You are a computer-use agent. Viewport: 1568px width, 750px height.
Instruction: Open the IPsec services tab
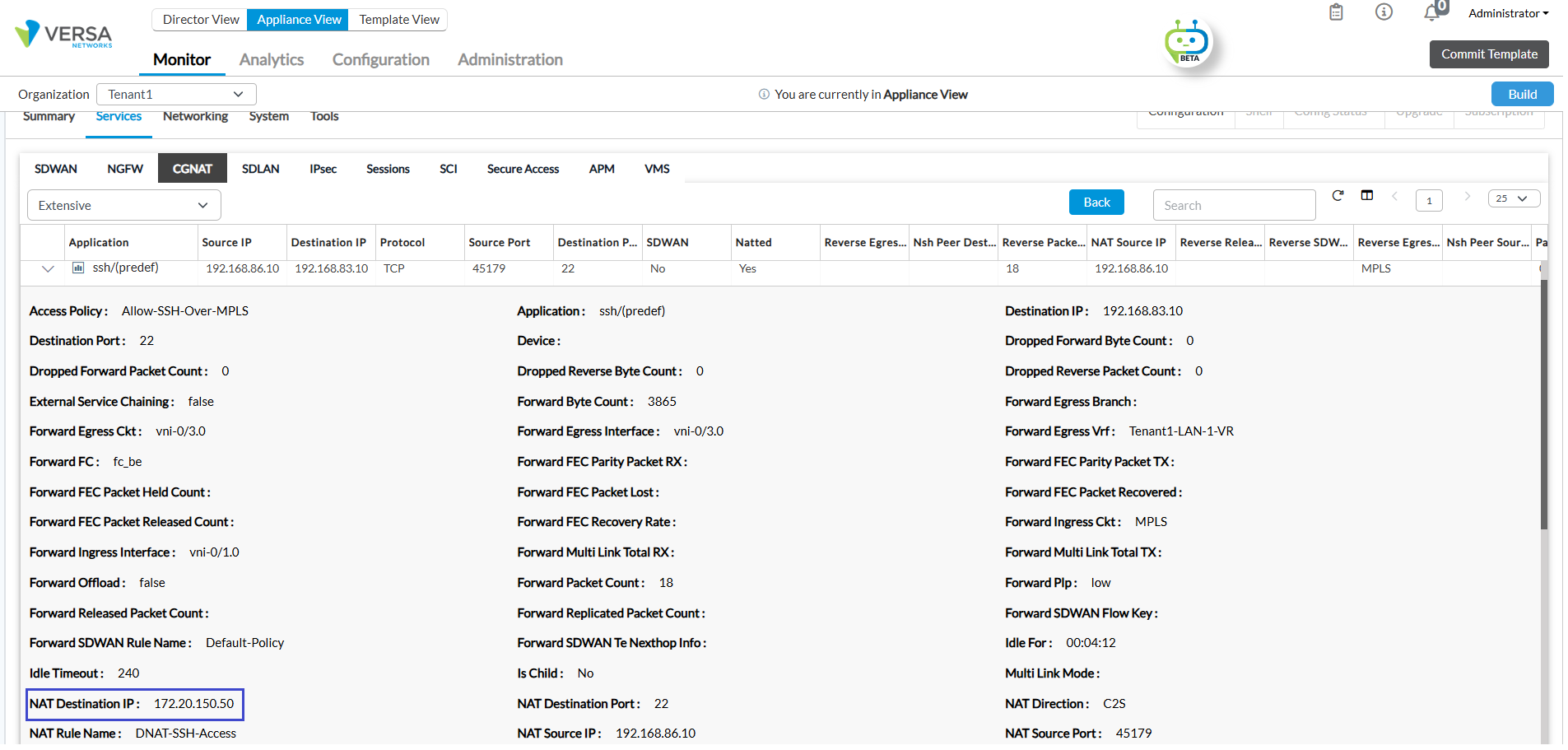(x=323, y=169)
